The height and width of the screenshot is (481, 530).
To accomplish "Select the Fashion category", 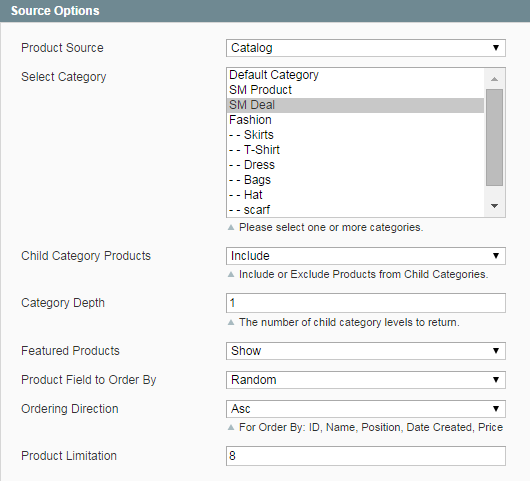I will (356, 120).
